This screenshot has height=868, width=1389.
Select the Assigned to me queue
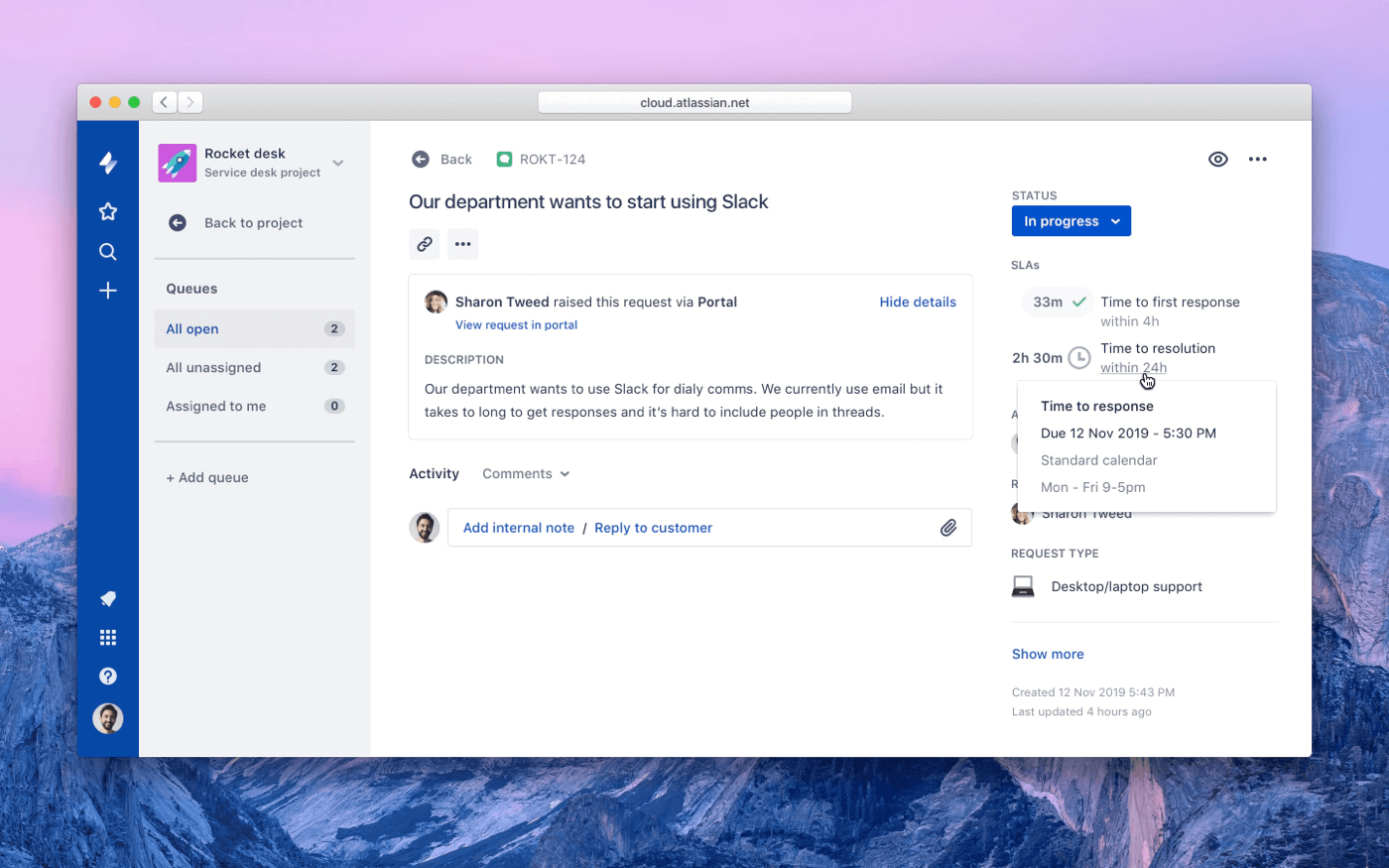pos(215,407)
